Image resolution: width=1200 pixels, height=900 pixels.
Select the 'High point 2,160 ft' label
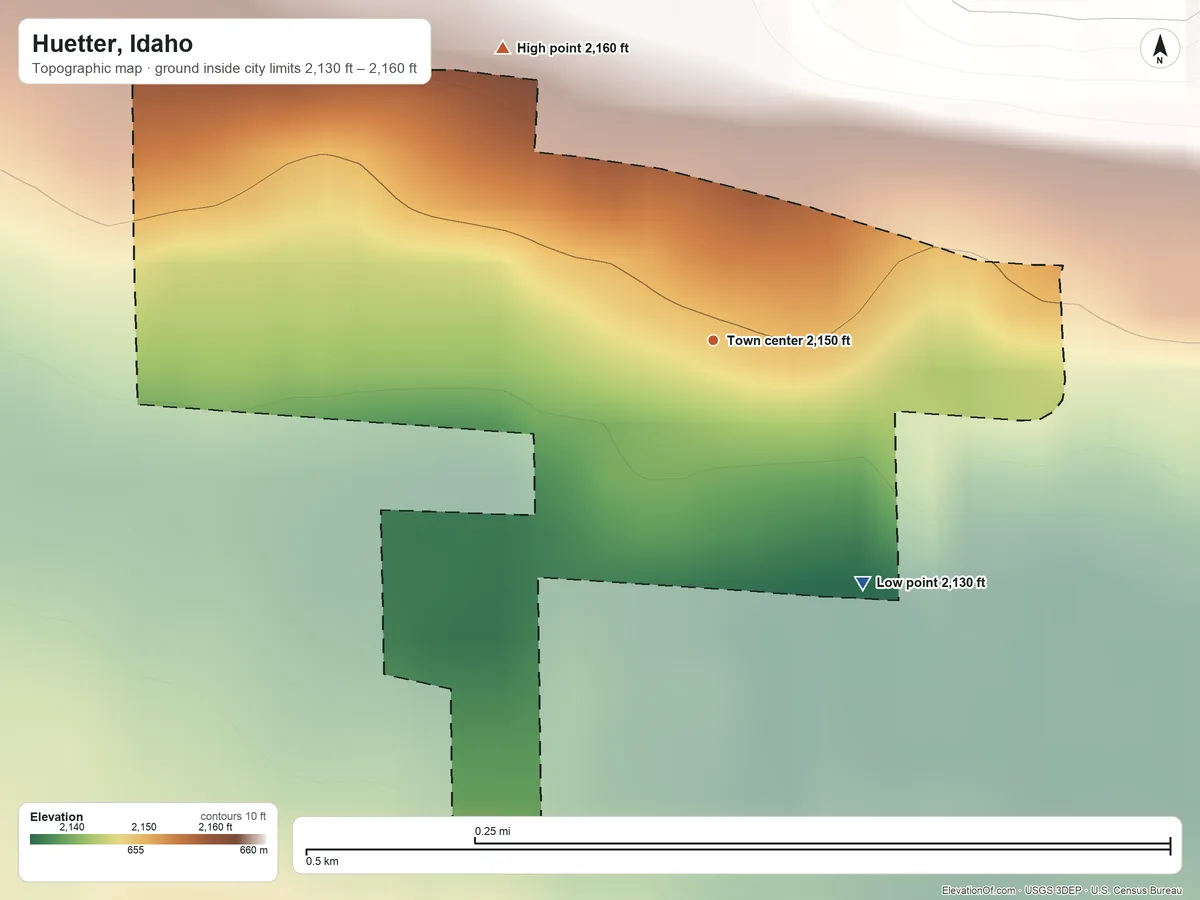click(x=573, y=48)
